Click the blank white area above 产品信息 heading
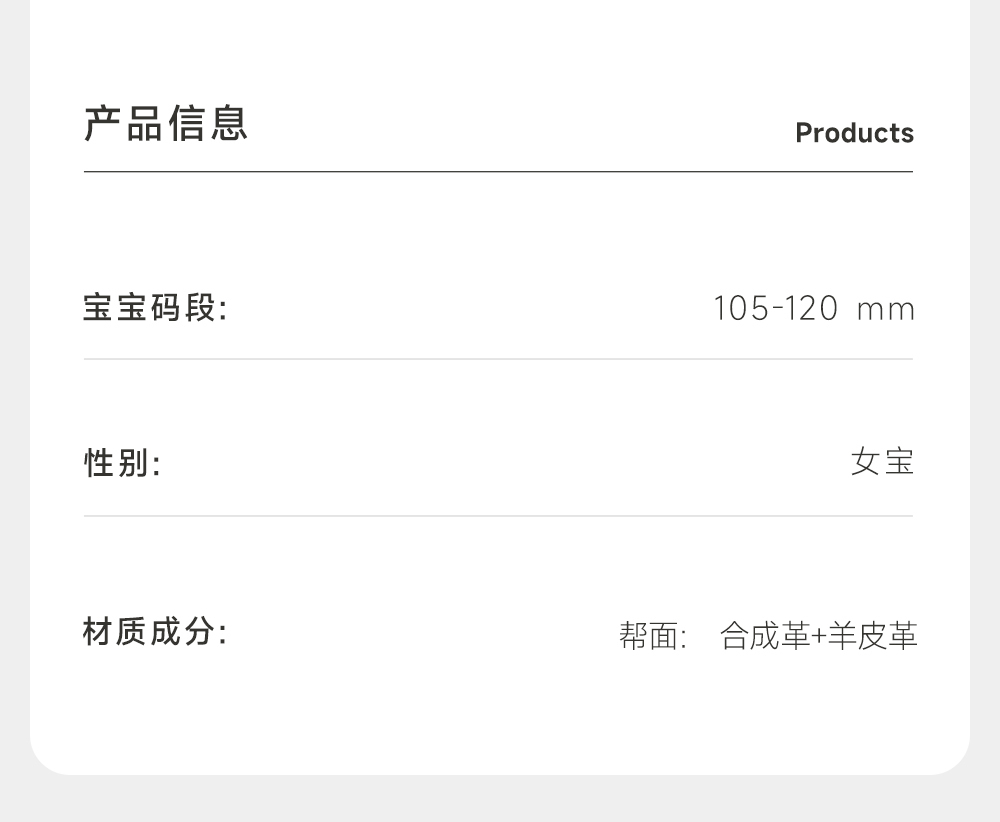Image resolution: width=1000 pixels, height=822 pixels. 500,45
